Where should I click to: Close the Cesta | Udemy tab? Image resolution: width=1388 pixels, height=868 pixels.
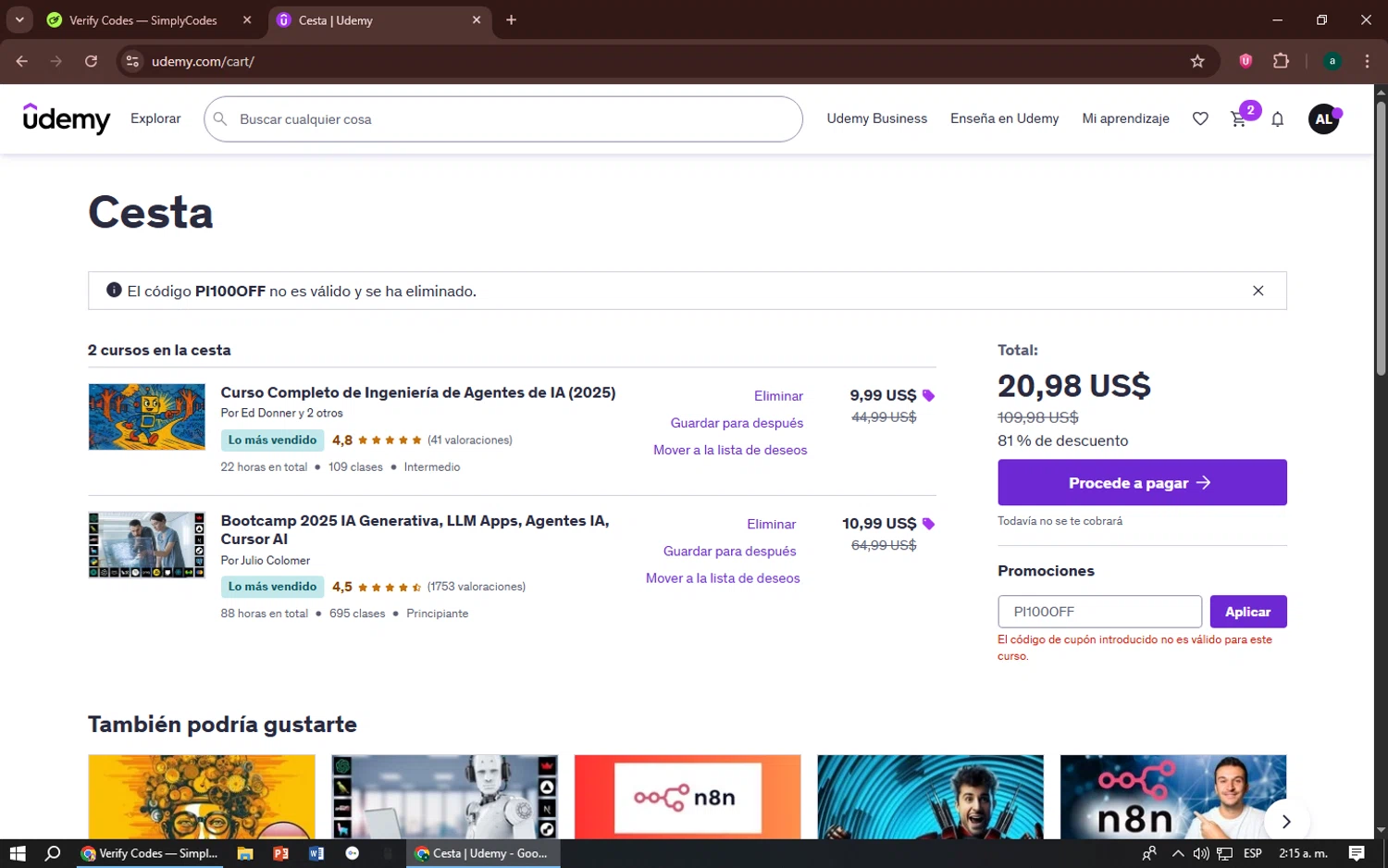[x=477, y=19]
